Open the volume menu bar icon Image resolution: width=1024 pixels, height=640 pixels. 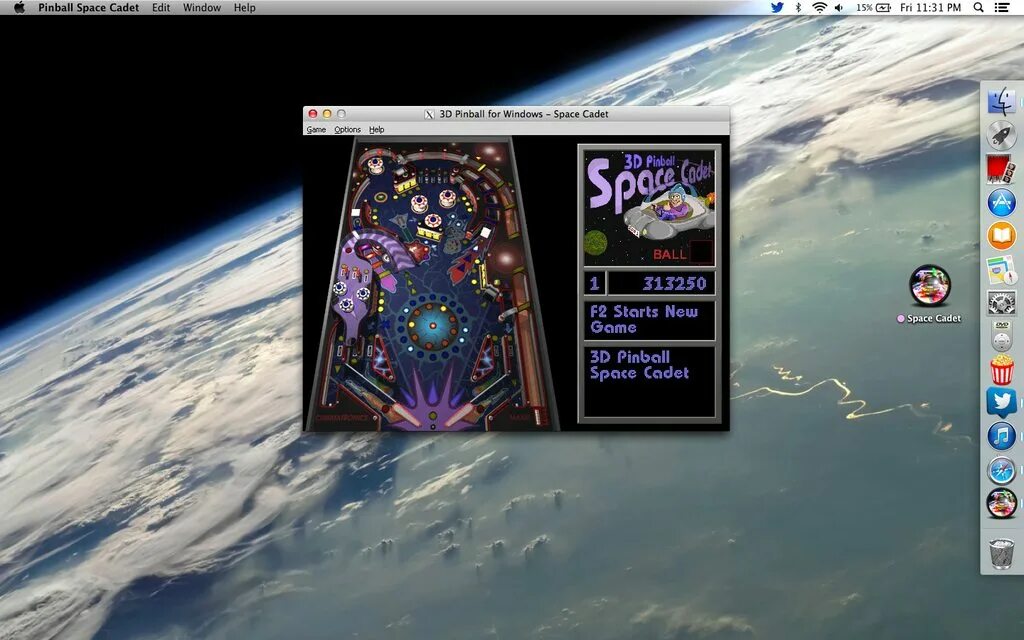click(839, 7)
